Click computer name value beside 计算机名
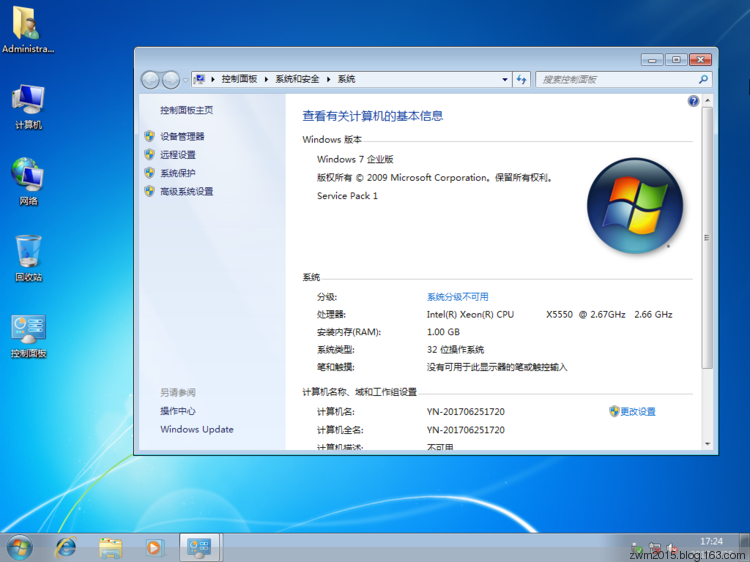The image size is (750, 562). [x=465, y=411]
